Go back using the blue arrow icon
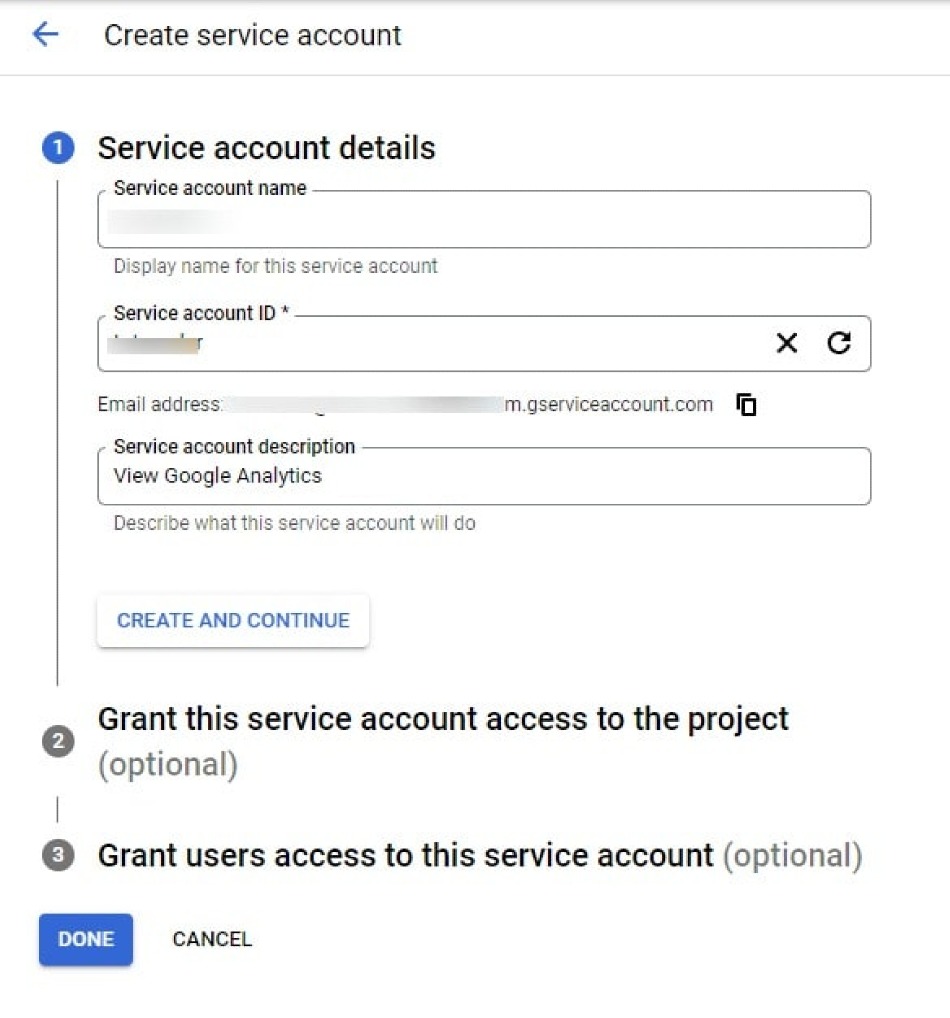The height and width of the screenshot is (1018, 950). pos(45,34)
